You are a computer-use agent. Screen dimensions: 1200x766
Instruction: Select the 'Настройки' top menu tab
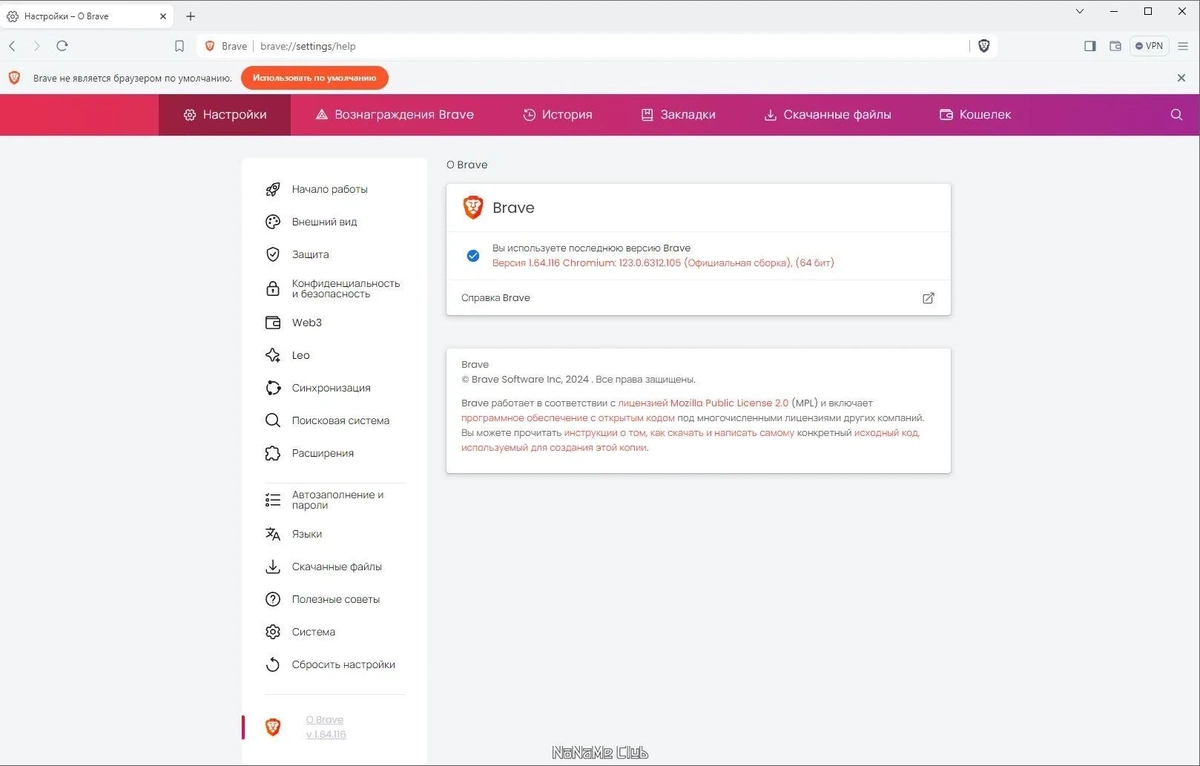[225, 115]
